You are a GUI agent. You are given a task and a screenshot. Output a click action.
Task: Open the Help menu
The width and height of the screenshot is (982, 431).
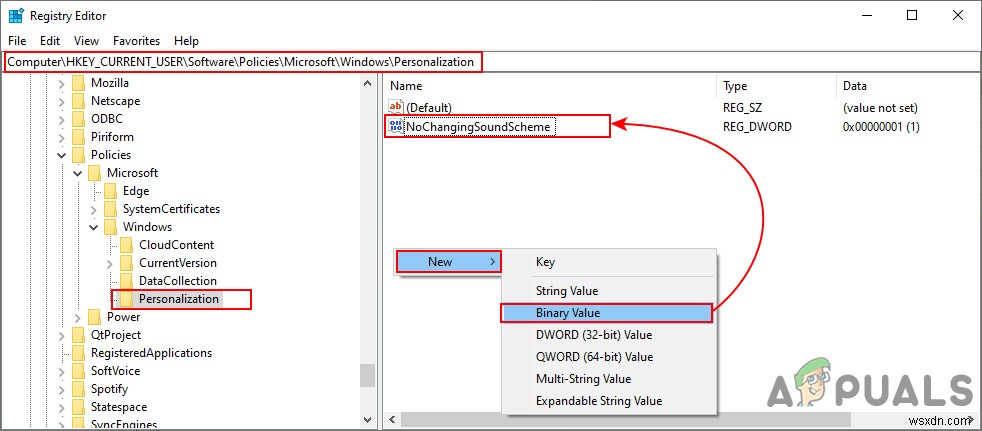[186, 41]
